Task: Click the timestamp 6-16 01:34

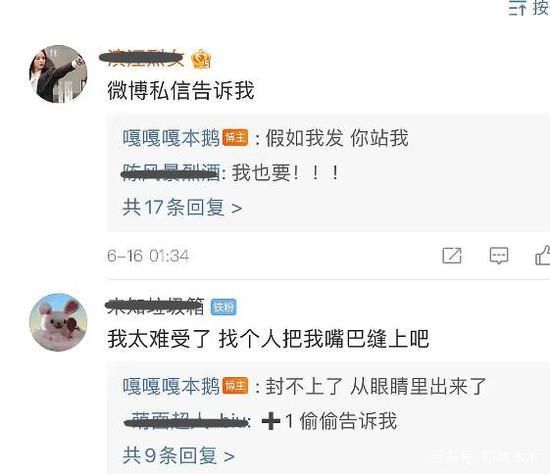Action: 148,256
